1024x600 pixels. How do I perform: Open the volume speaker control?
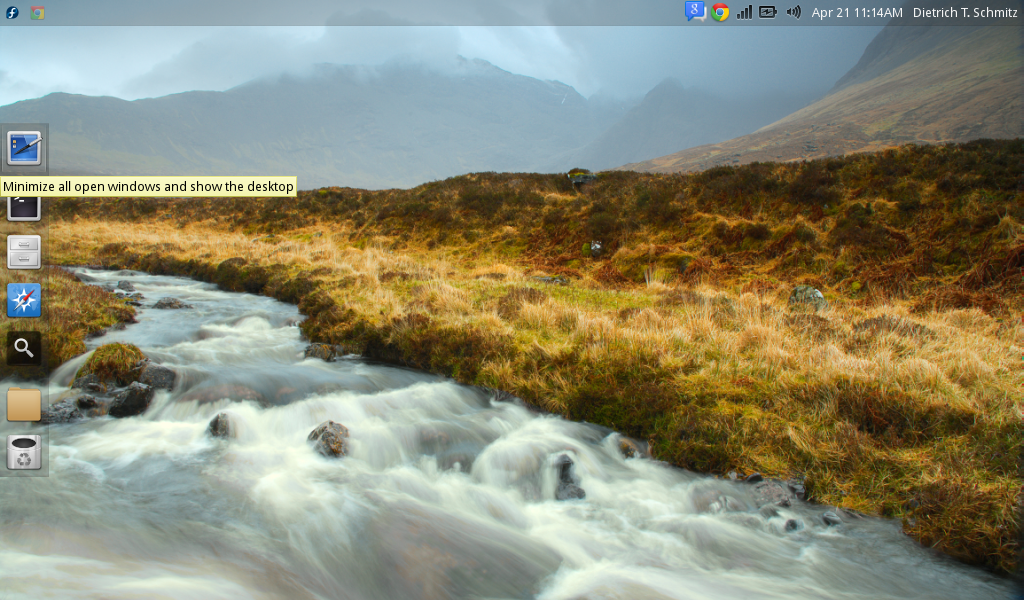(x=793, y=12)
